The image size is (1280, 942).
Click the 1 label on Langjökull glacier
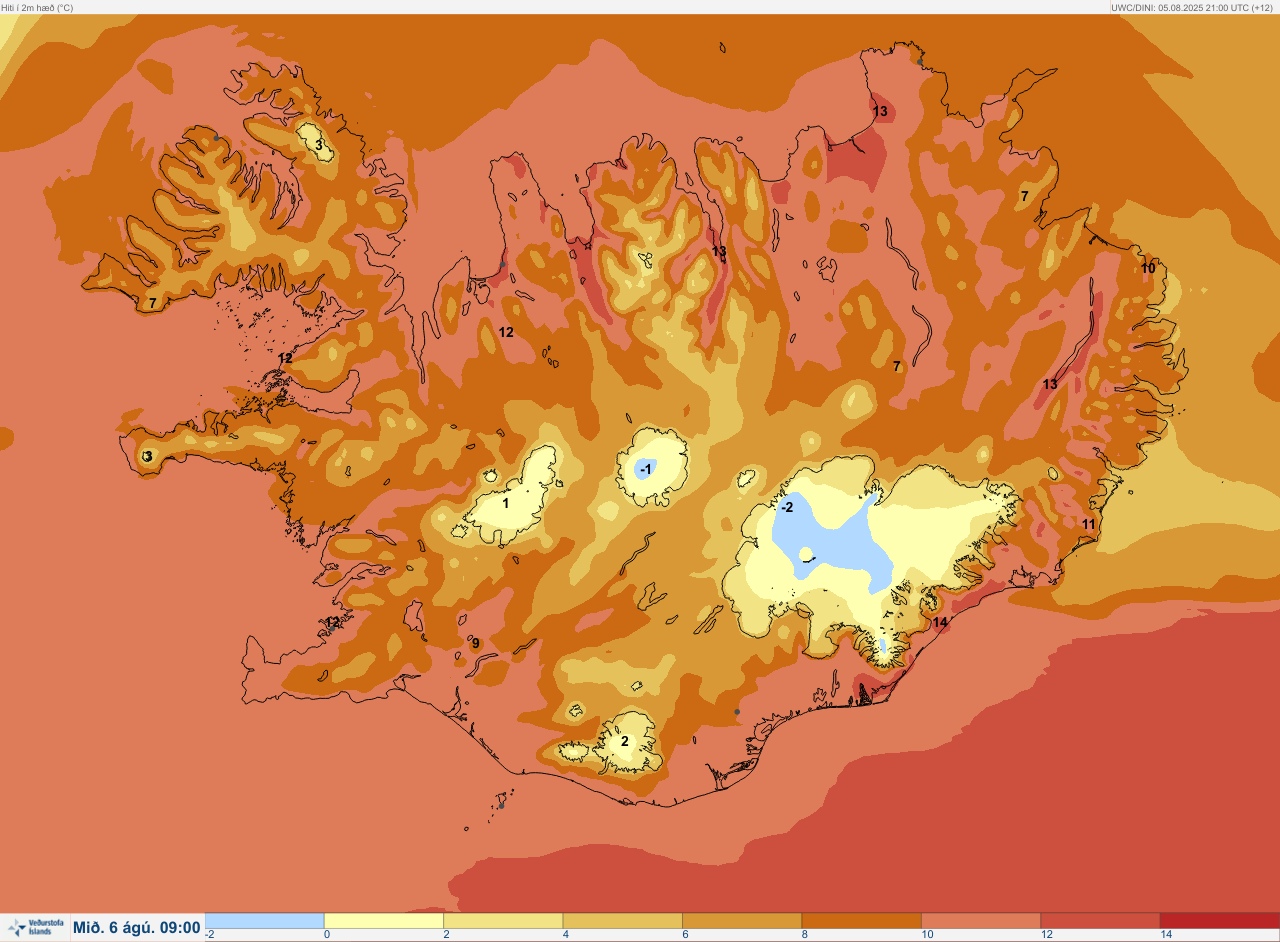[505, 503]
